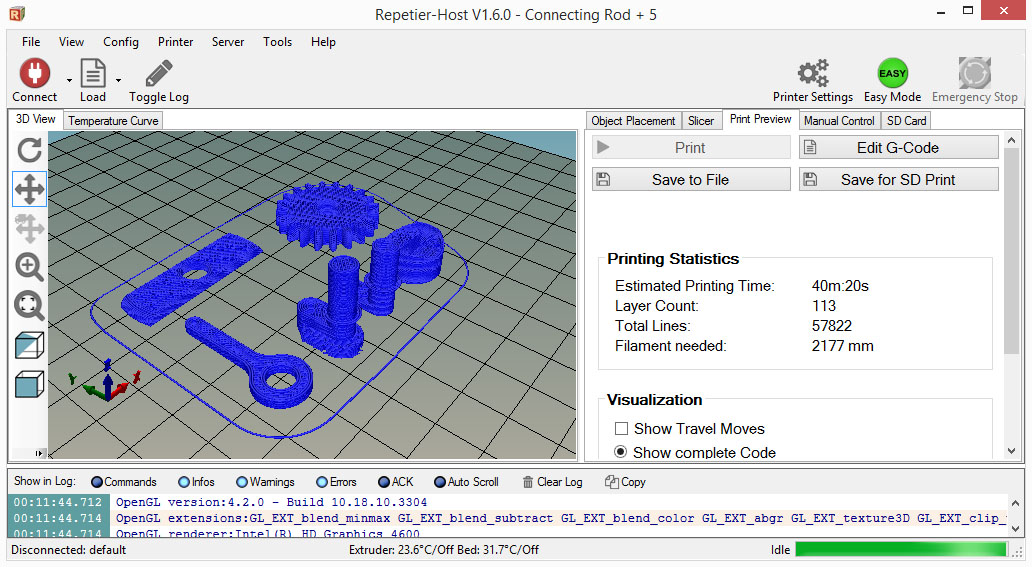The height and width of the screenshot is (567, 1032).
Task: Click the small expand arrow below view tools
Action: coord(39,453)
